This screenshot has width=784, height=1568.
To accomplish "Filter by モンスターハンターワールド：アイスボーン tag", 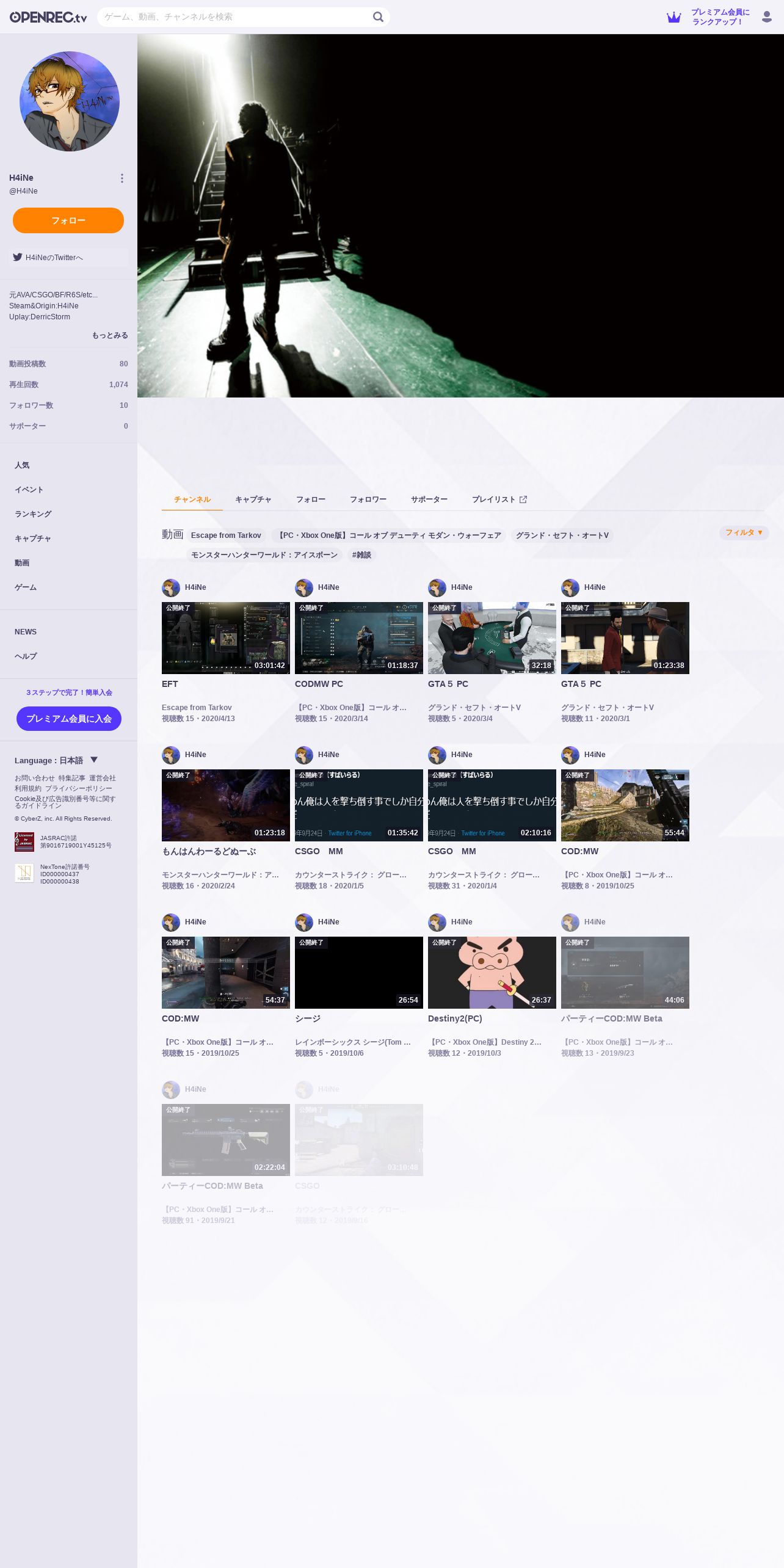I will [x=264, y=555].
